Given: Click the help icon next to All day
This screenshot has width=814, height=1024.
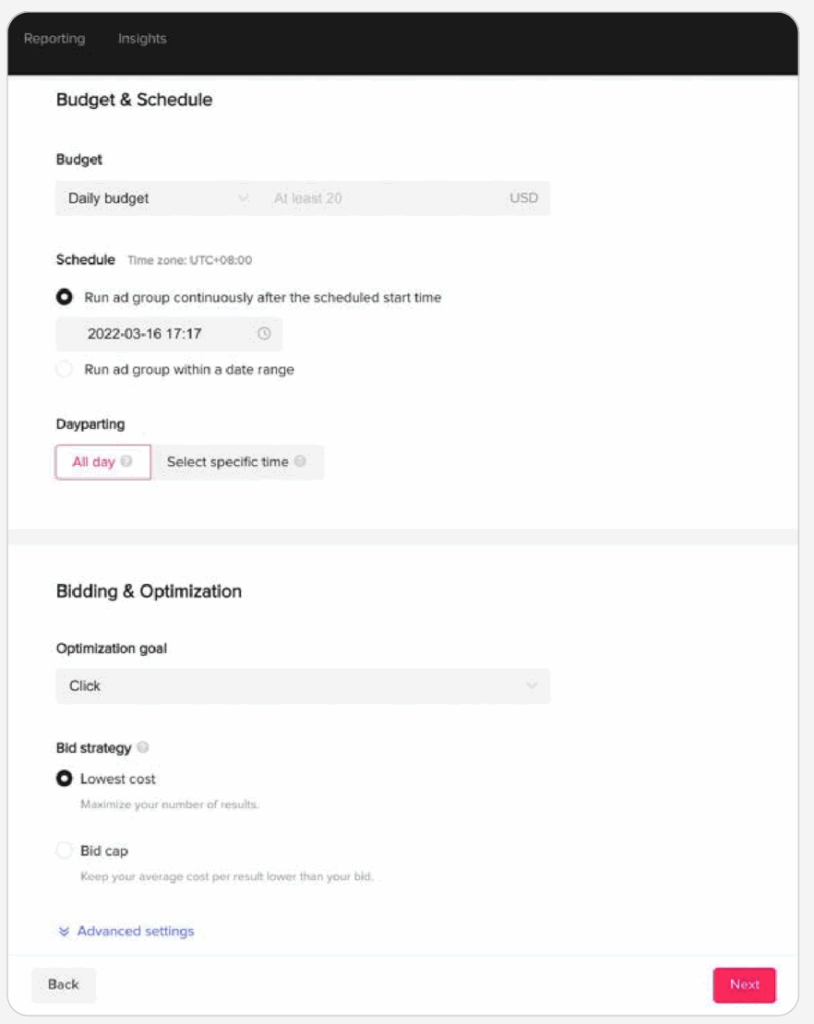Looking at the screenshot, I should click(126, 462).
